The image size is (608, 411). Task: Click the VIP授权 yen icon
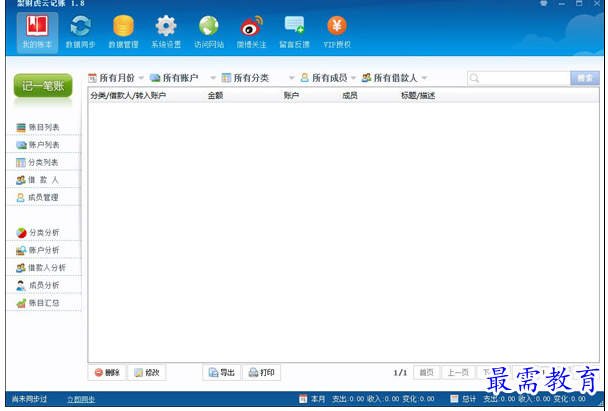tap(337, 33)
